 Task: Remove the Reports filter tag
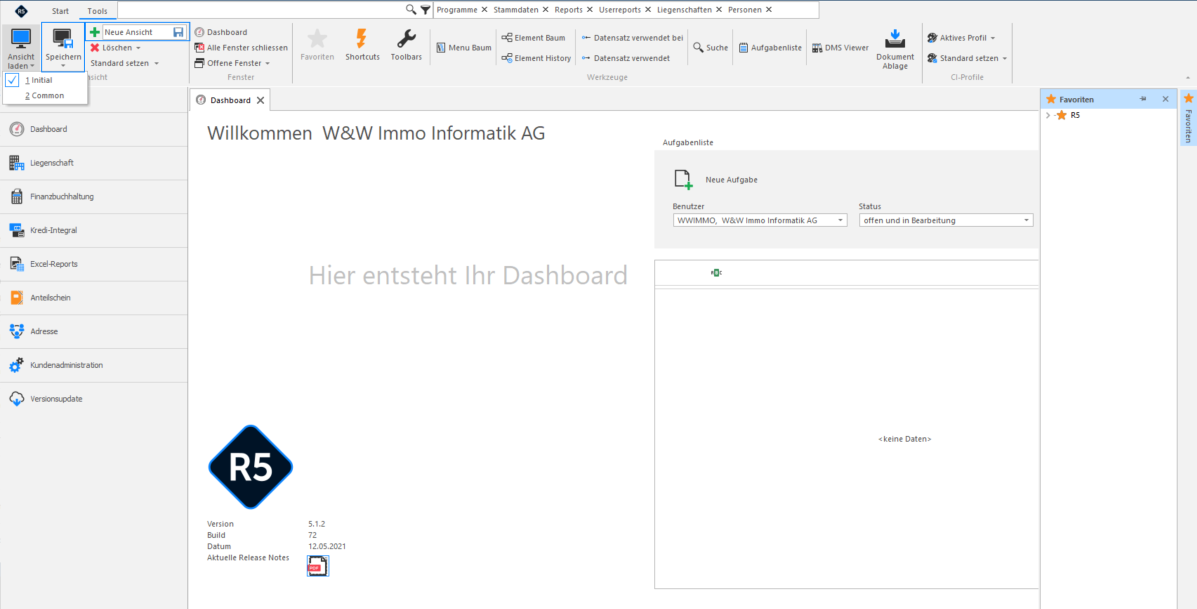click(590, 10)
